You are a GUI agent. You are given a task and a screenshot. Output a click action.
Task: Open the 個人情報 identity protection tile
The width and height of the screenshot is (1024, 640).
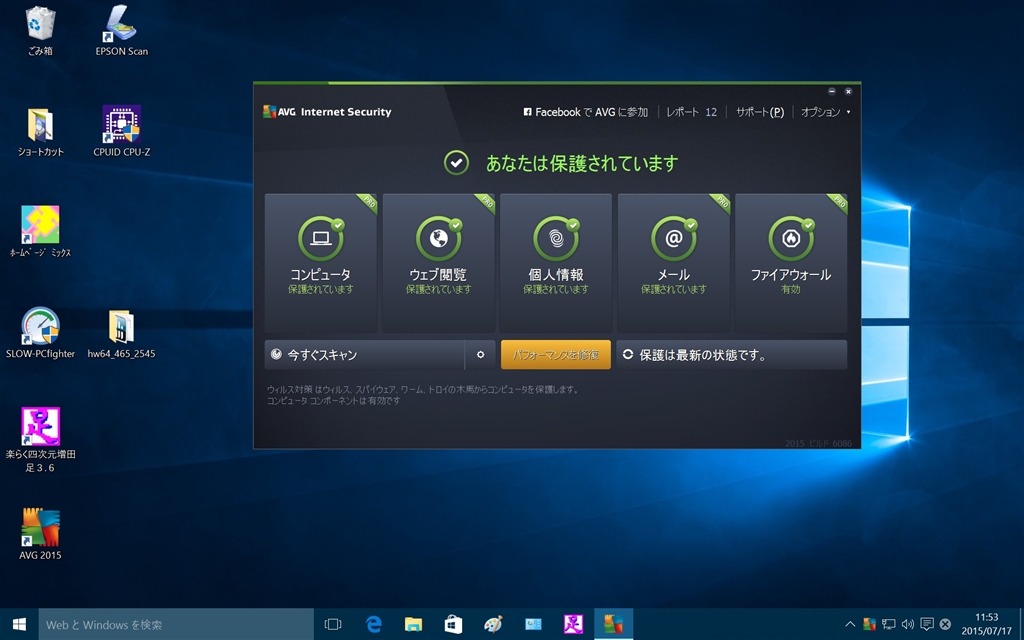[556, 263]
